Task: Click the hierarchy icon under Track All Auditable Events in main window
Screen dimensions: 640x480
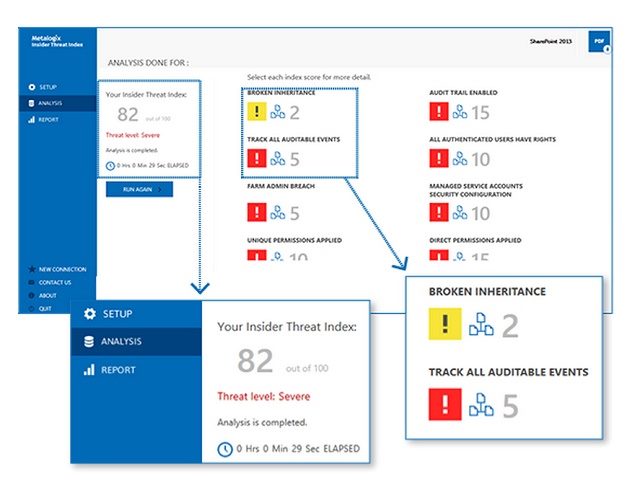Action: (278, 159)
